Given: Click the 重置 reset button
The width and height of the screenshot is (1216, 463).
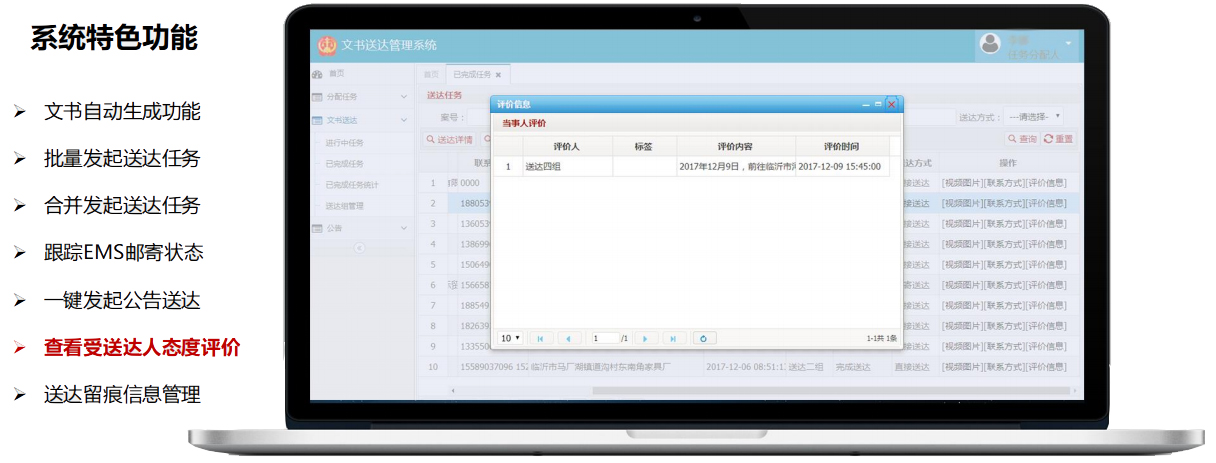Looking at the screenshot, I should pyautogui.click(x=1058, y=139).
